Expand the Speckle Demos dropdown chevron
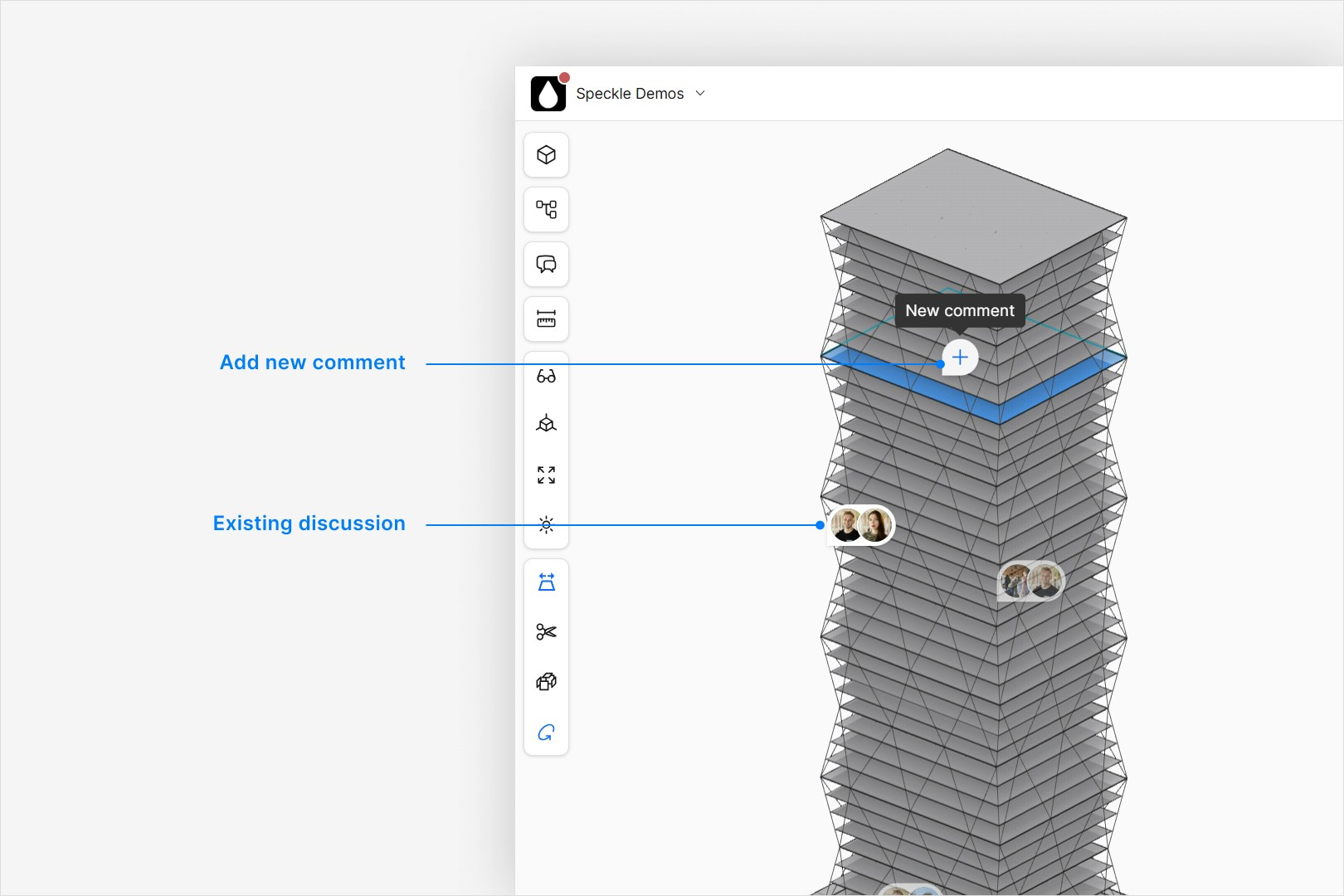 [700, 94]
